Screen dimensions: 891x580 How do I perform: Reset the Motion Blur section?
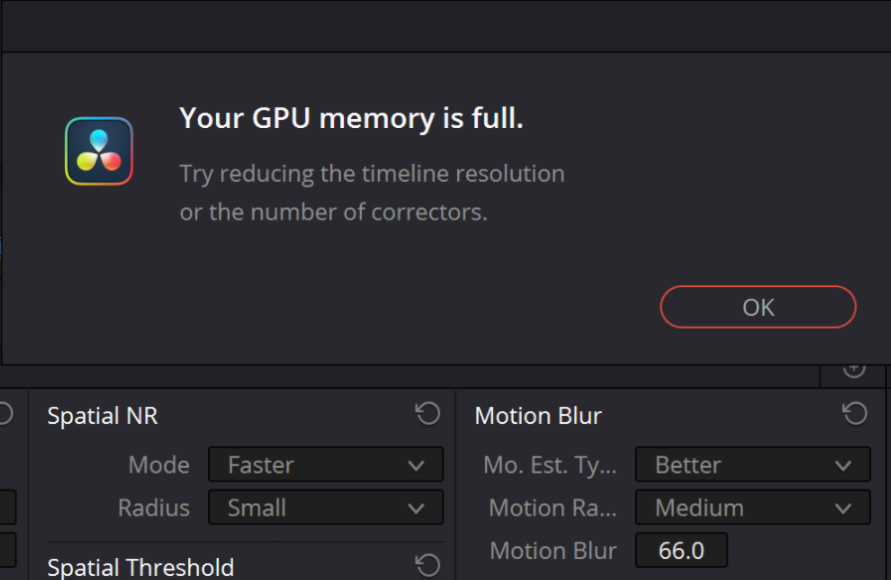[x=854, y=414]
